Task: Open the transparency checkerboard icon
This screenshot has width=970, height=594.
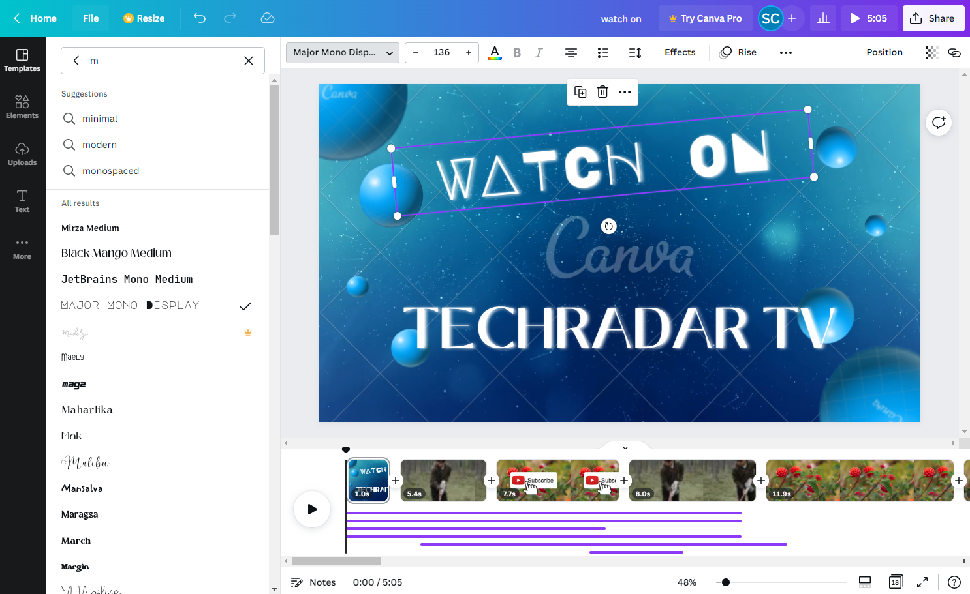Action: (x=932, y=53)
